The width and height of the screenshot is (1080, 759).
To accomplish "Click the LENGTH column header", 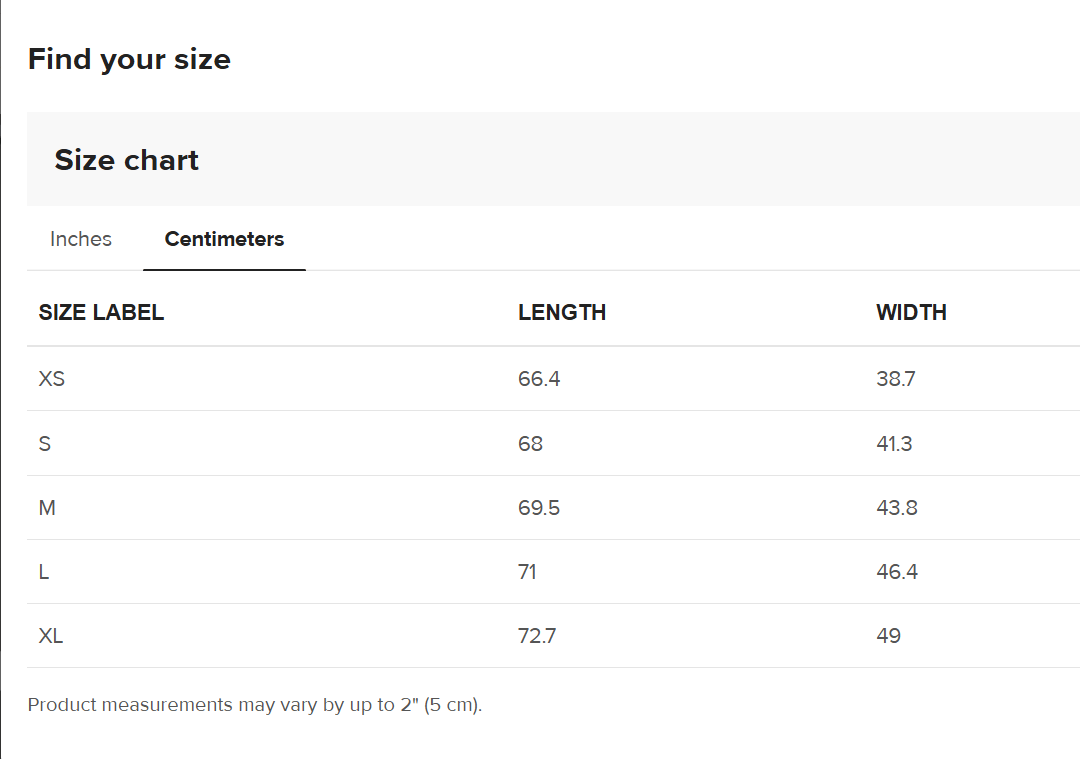I will click(x=562, y=312).
